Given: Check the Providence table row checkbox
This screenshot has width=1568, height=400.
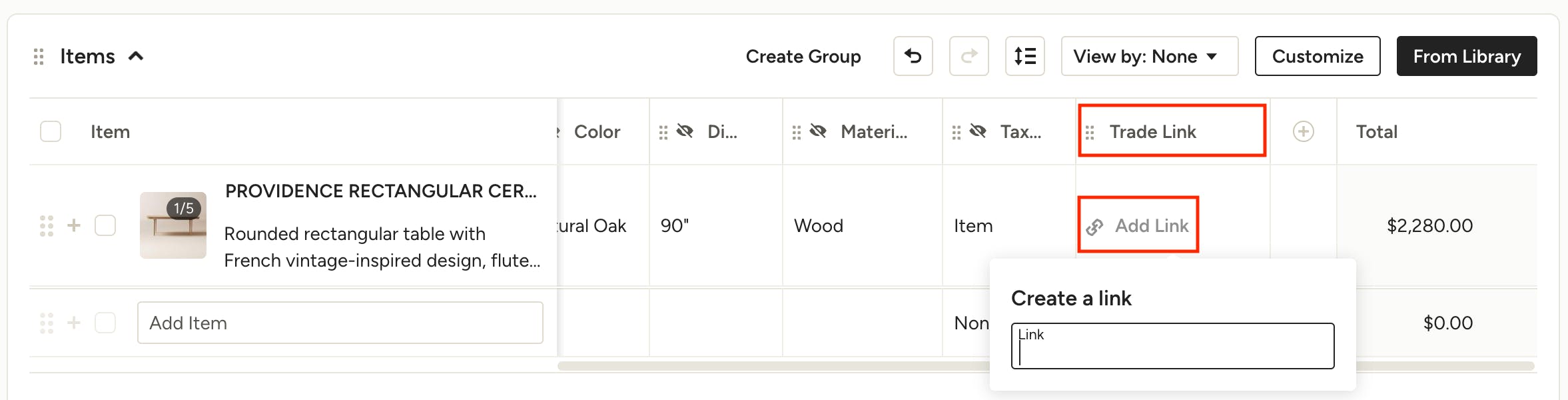Looking at the screenshot, I should click(x=105, y=225).
